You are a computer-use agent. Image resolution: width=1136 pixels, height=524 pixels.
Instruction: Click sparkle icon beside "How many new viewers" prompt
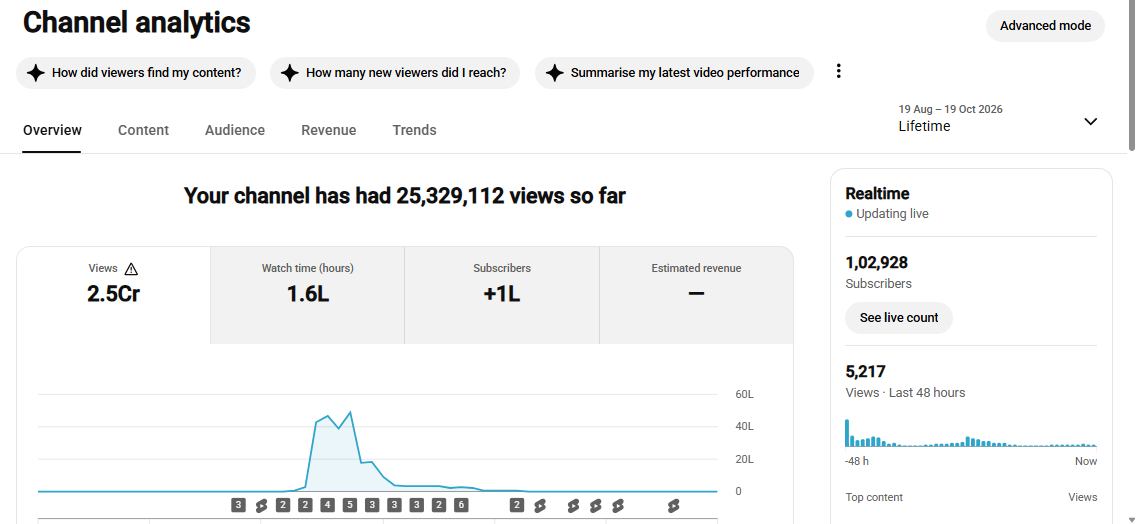tap(289, 72)
